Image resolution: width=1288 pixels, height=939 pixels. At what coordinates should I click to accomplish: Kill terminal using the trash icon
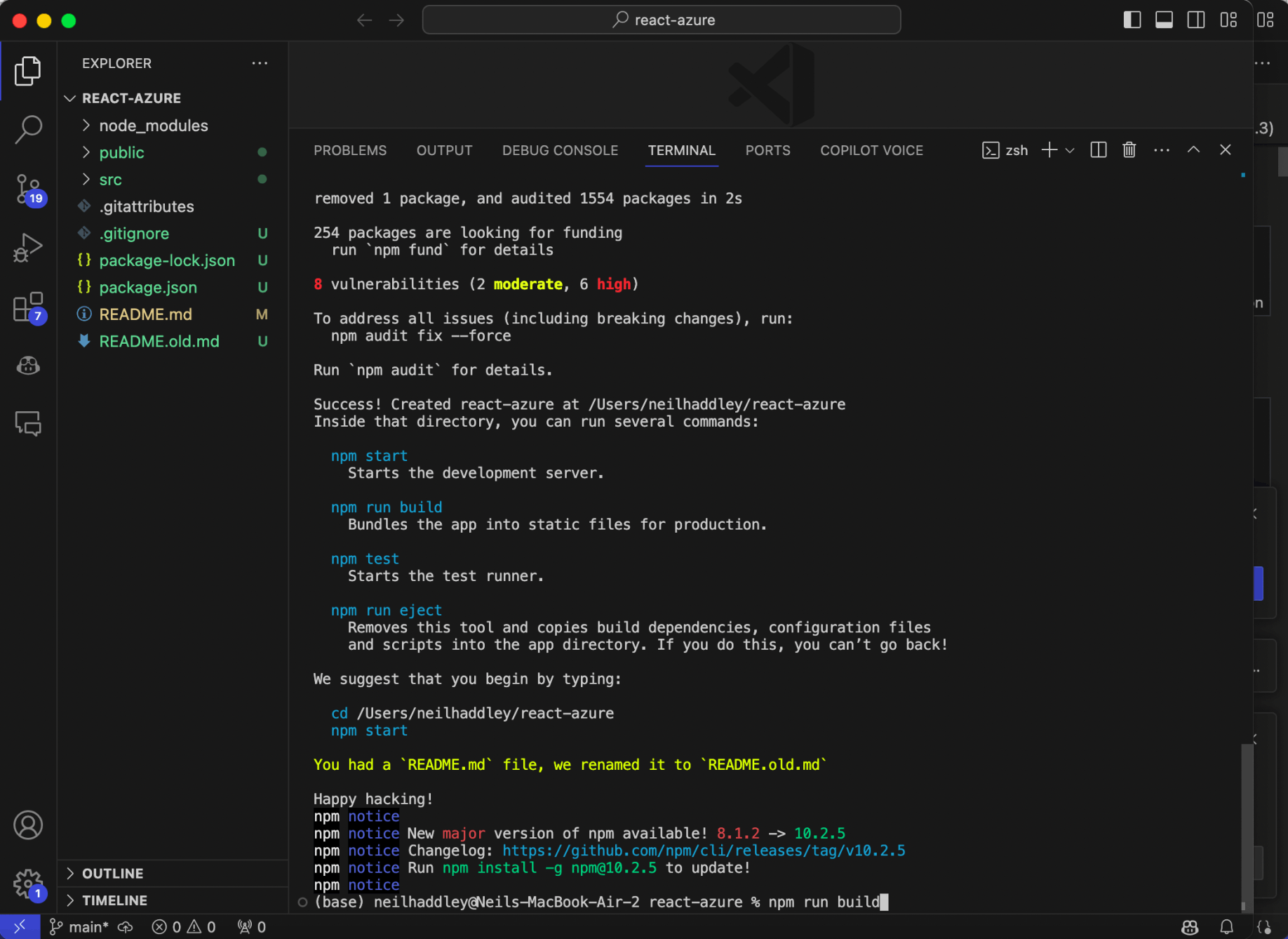[1129, 150]
